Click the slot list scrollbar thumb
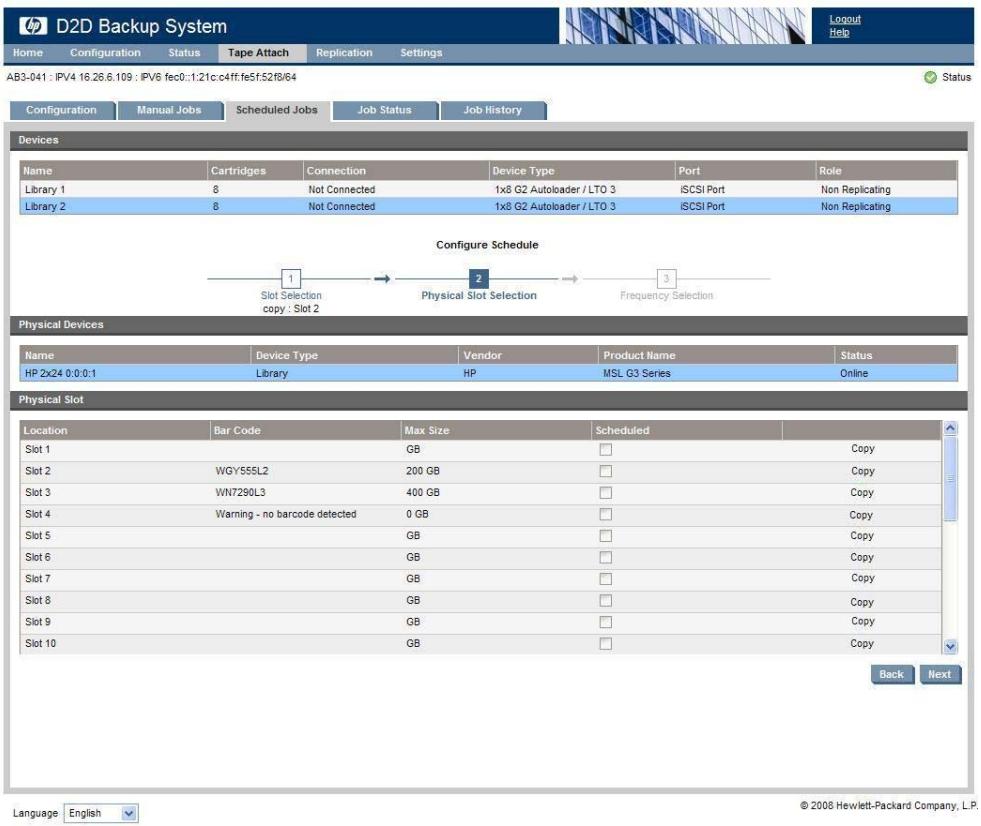 (950, 479)
